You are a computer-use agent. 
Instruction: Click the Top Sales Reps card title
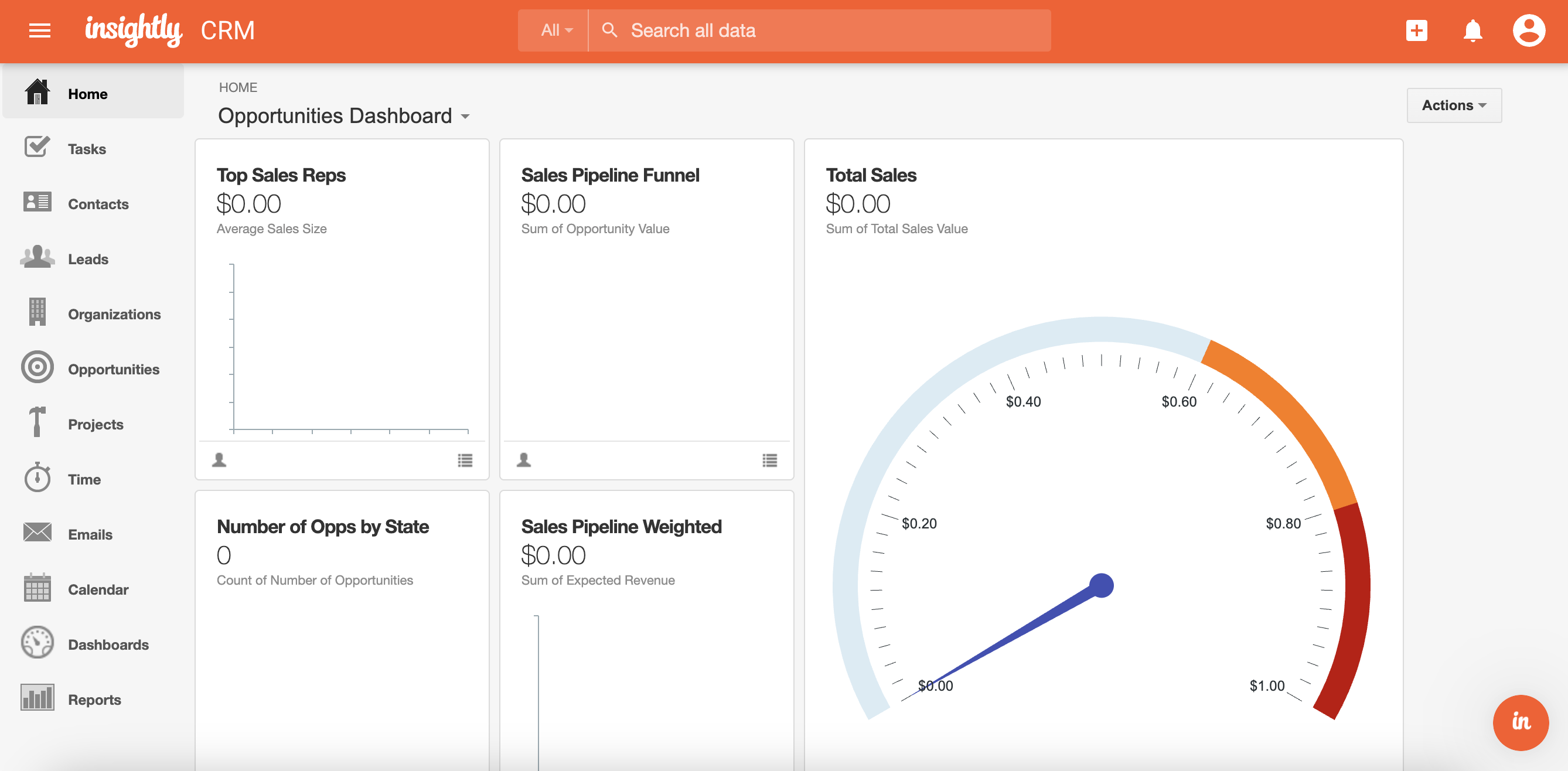[x=281, y=175]
